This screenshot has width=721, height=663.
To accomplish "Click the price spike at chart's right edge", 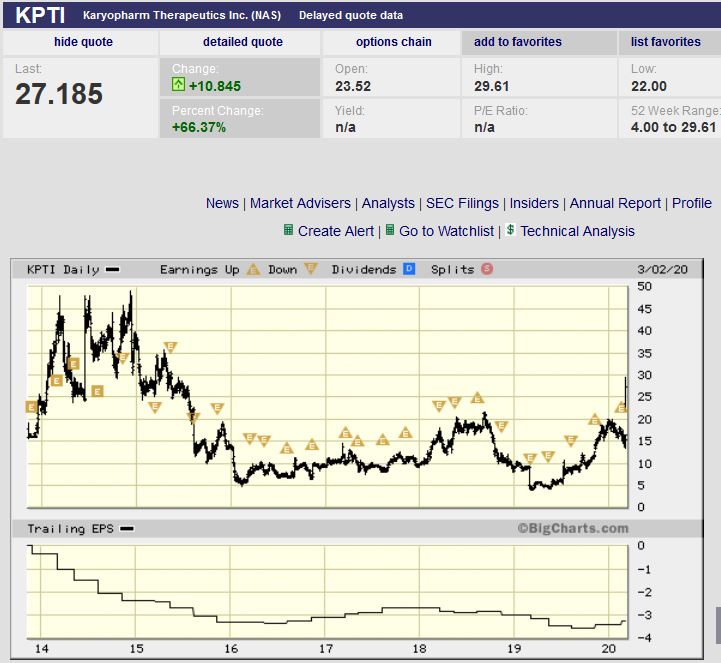I will [x=625, y=391].
